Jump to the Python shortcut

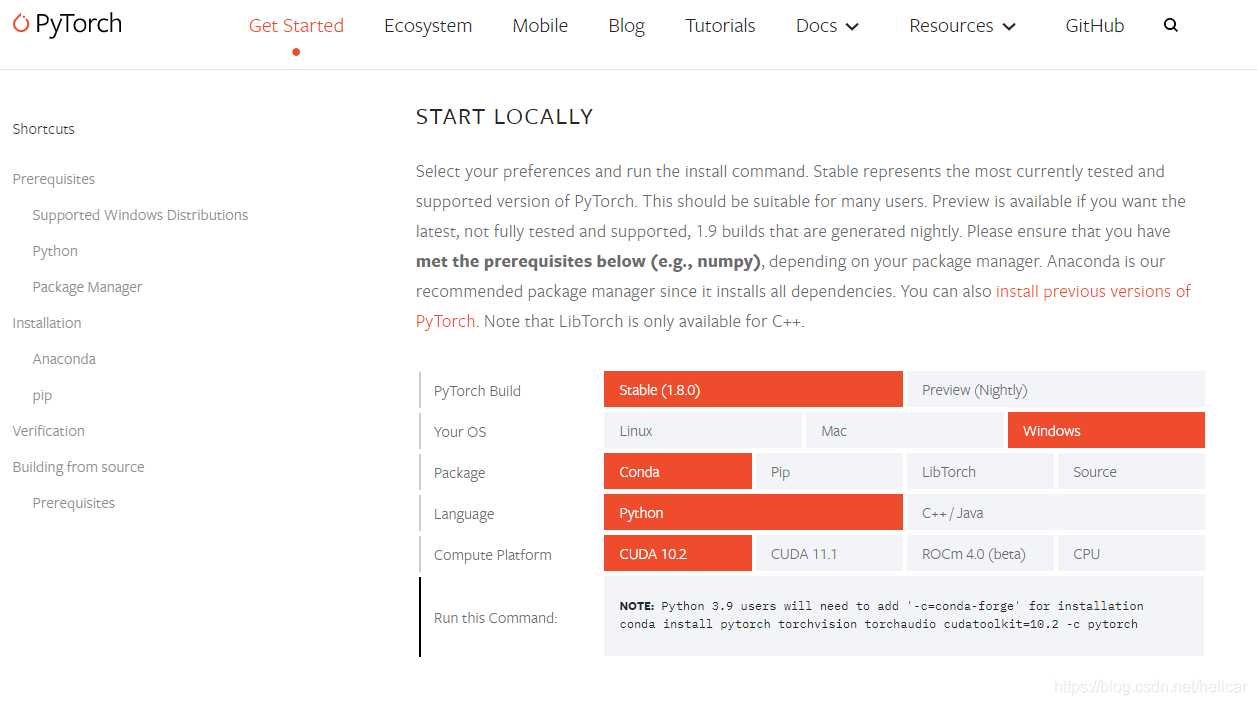55,251
